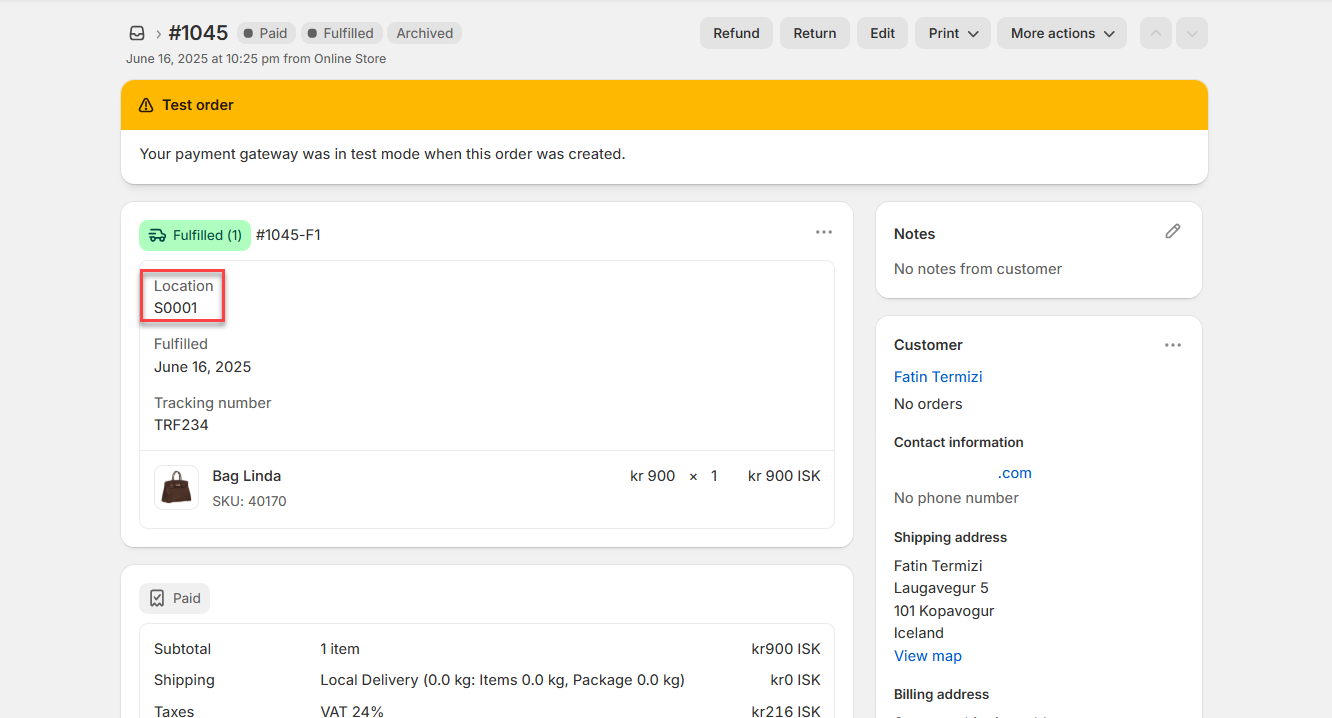Screen dimensions: 1332x718
Task: Click the Edit order button
Action: (882, 33)
